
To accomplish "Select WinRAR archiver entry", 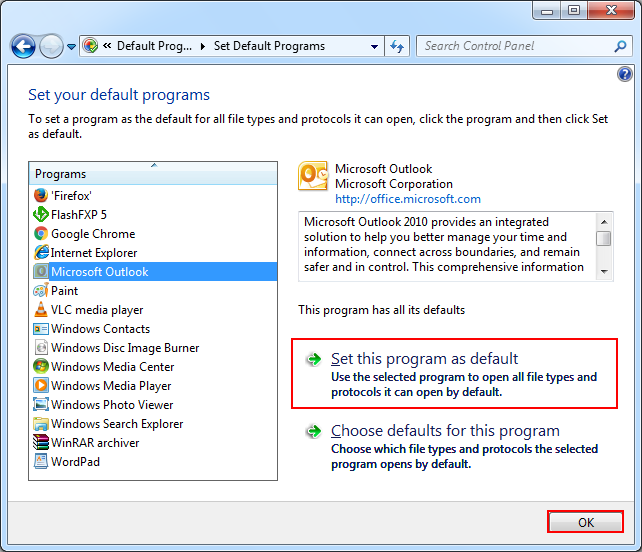I will 153,442.
